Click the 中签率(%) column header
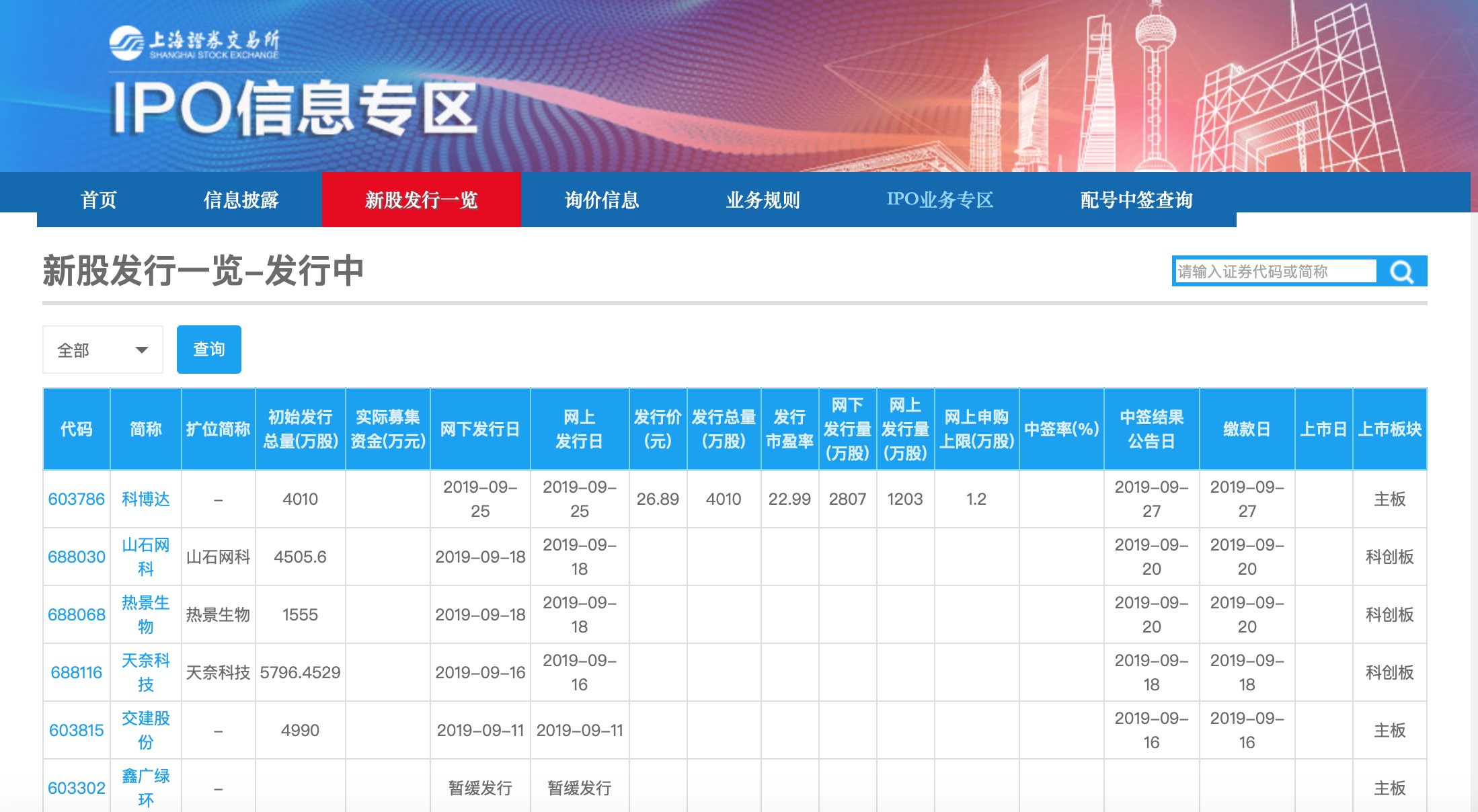Viewport: 1478px width, 812px height. click(x=1061, y=429)
